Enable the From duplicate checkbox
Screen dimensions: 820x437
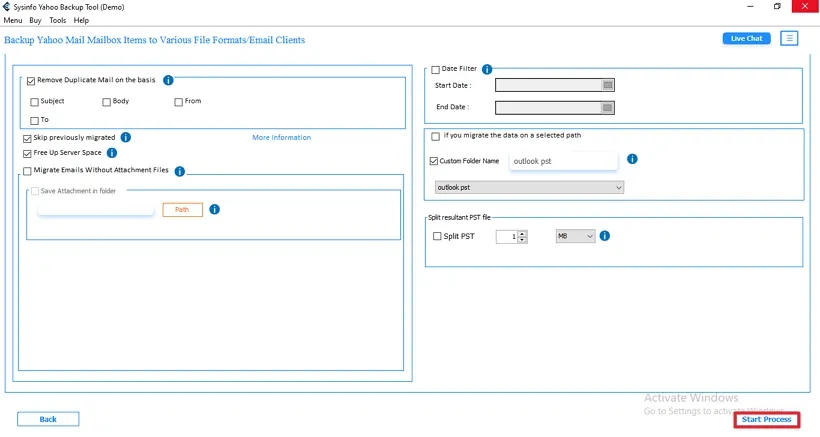(179, 102)
